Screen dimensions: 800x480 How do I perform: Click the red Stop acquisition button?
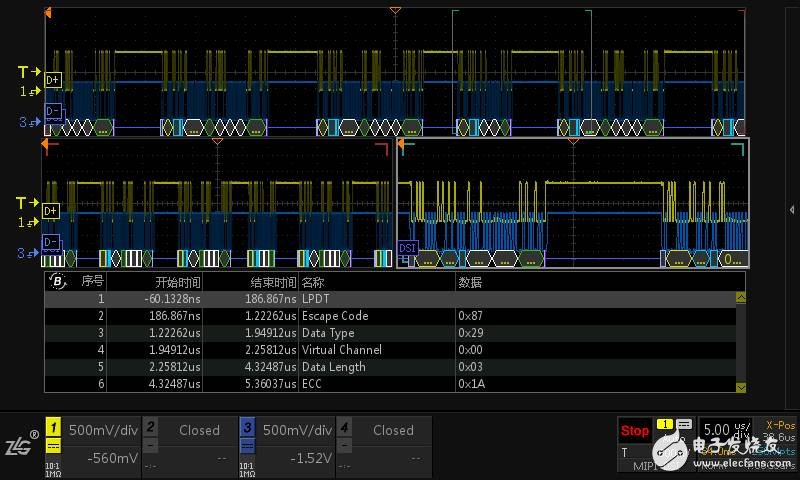point(635,431)
